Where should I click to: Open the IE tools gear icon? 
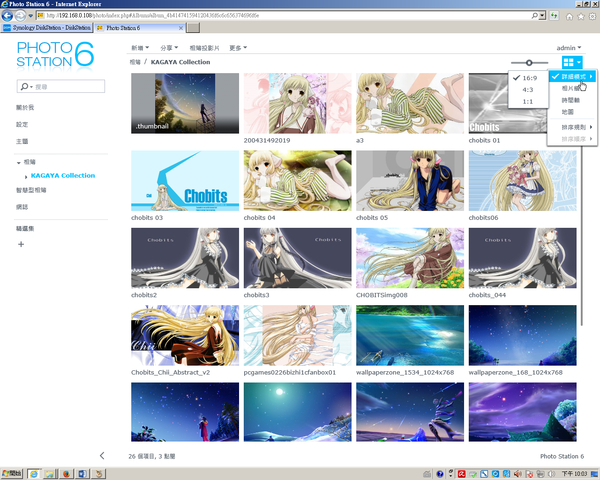pos(592,16)
